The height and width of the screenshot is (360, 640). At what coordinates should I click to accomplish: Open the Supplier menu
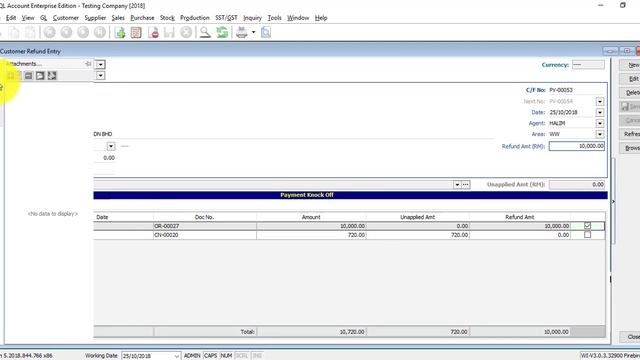(x=95, y=18)
